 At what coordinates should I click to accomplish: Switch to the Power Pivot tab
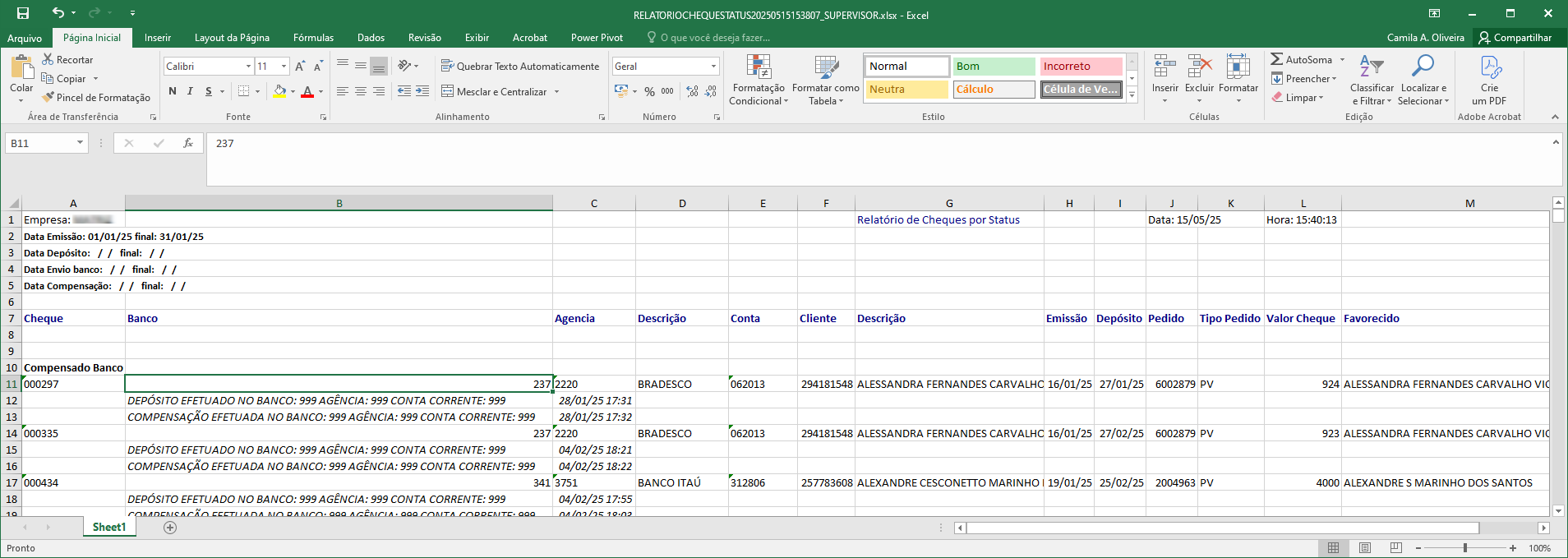[597, 38]
